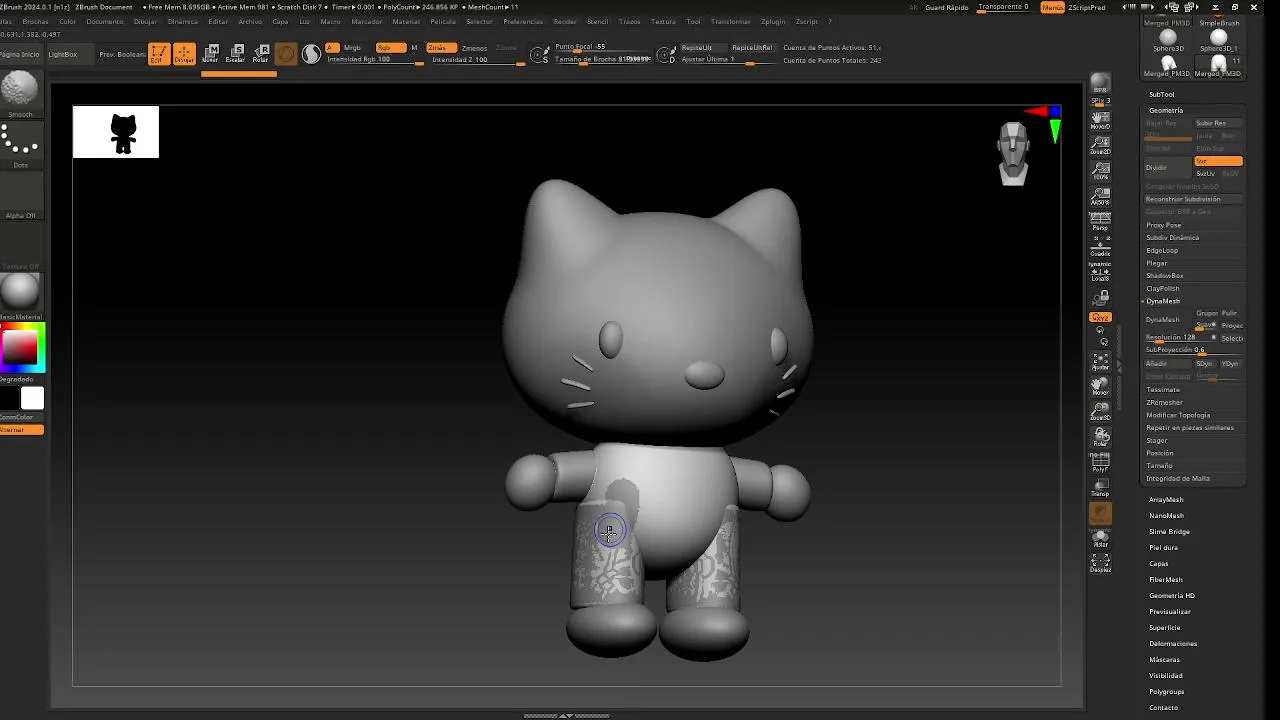Toggle the Menús button
Viewport: 1280px width, 720px height.
1052,7
